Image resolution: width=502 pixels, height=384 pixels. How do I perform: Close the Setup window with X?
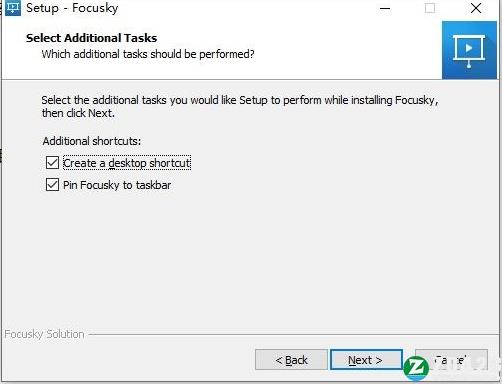pos(476,8)
